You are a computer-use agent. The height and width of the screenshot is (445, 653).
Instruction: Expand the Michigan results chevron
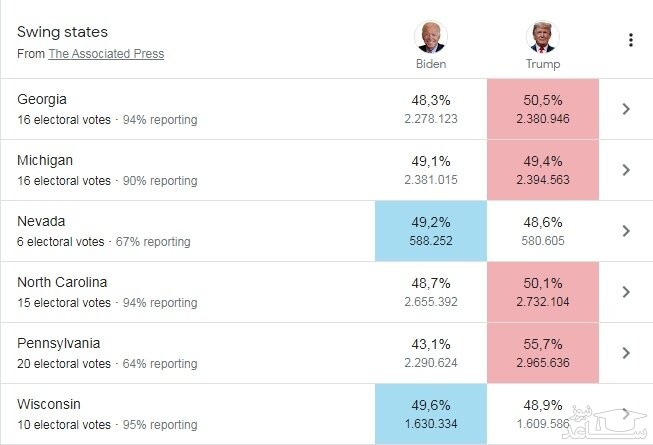pyautogui.click(x=626, y=170)
